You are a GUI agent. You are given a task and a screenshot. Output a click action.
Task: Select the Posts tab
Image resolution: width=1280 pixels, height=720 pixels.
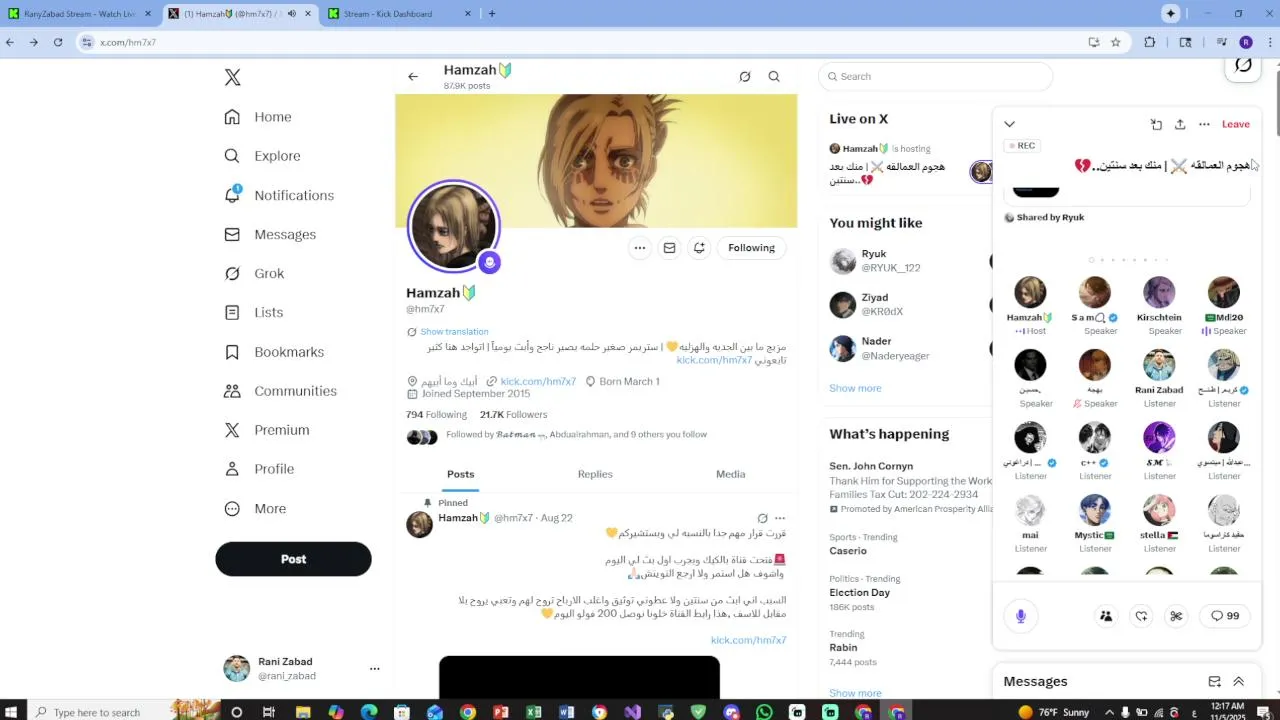[461, 474]
